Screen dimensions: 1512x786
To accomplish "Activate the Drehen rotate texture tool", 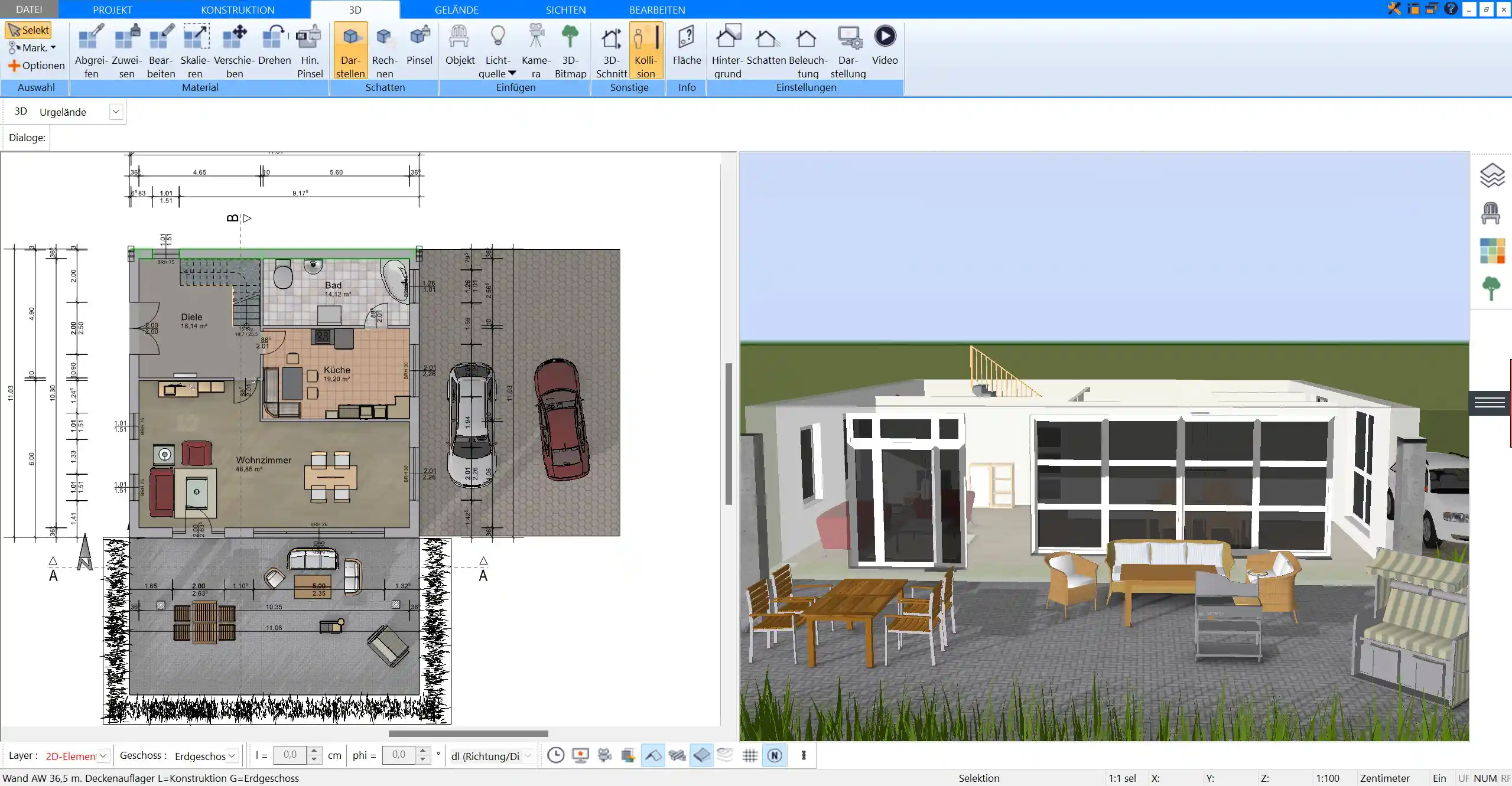I will pos(274,45).
